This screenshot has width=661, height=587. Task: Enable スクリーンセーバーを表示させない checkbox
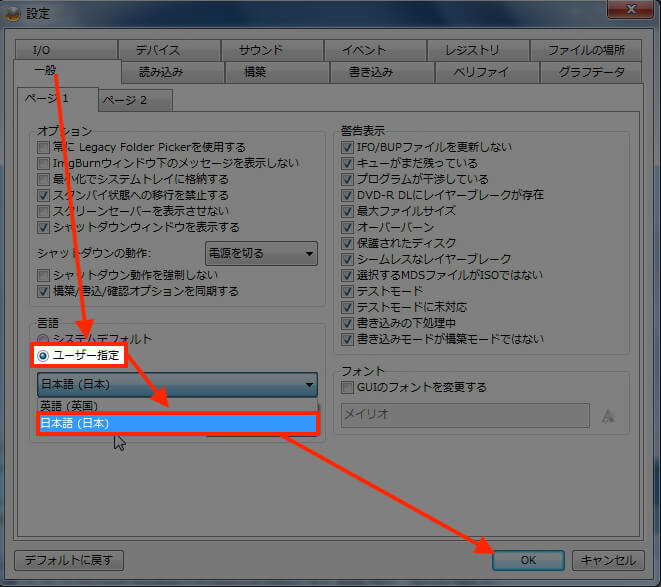pyautogui.click(x=43, y=211)
